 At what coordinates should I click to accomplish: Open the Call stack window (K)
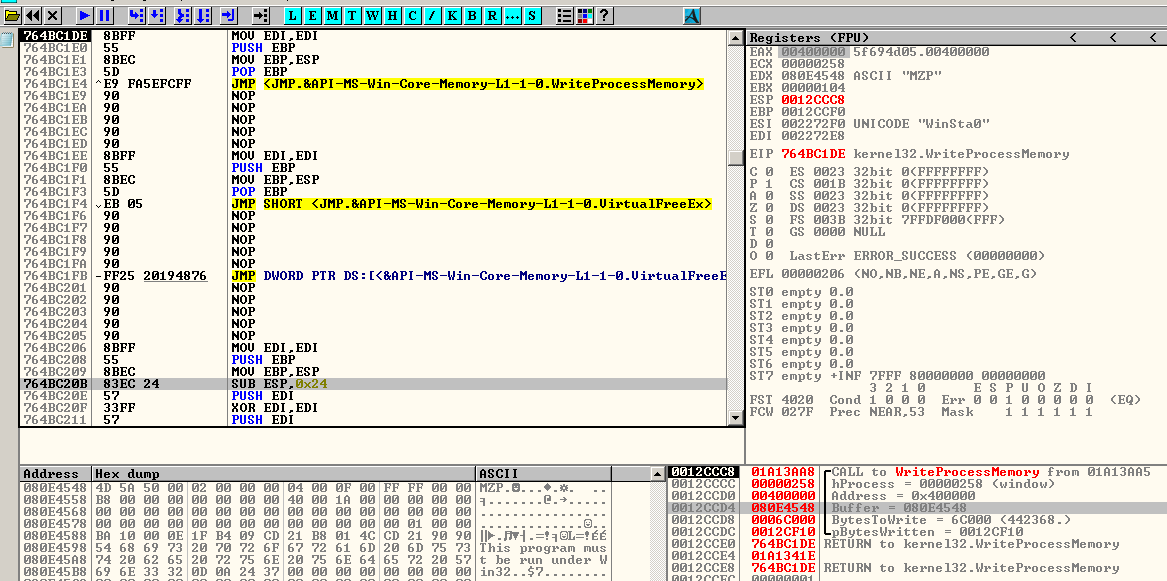[452, 16]
